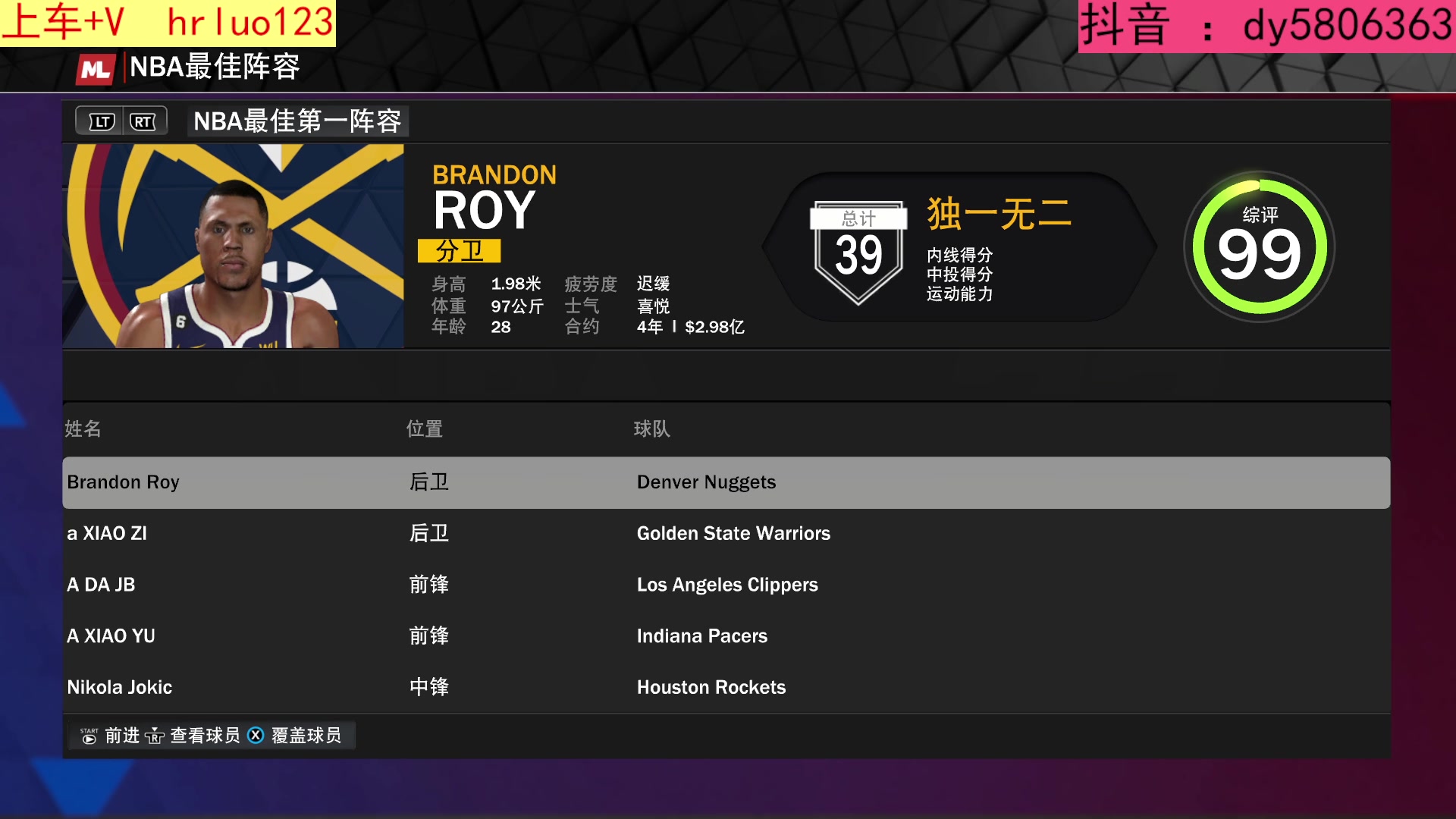The width and height of the screenshot is (1456, 819).
Task: Select the NBA最佳第一阵容 tab title
Action: click(297, 121)
